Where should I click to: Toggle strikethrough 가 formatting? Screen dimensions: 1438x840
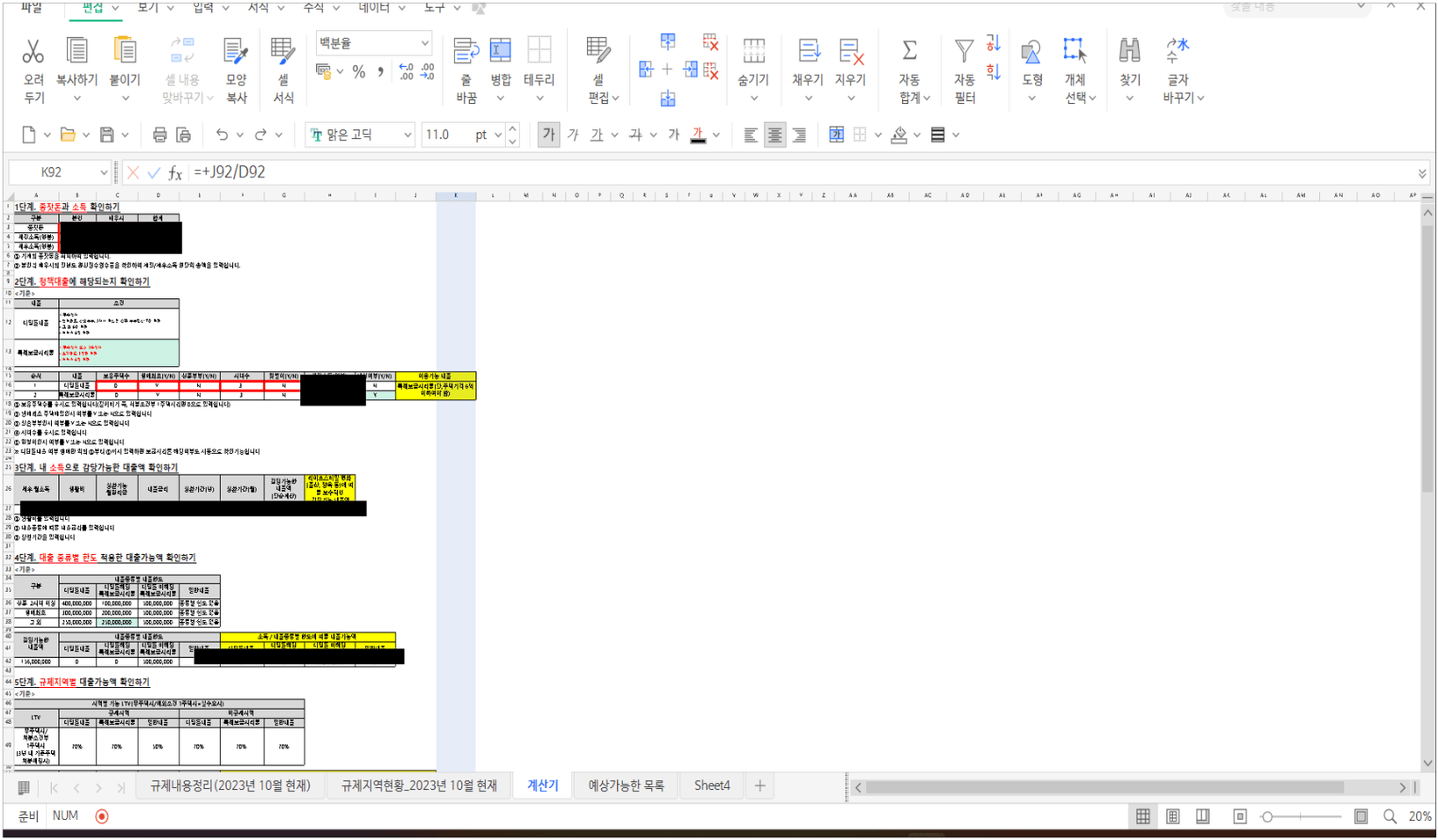pyautogui.click(x=635, y=135)
